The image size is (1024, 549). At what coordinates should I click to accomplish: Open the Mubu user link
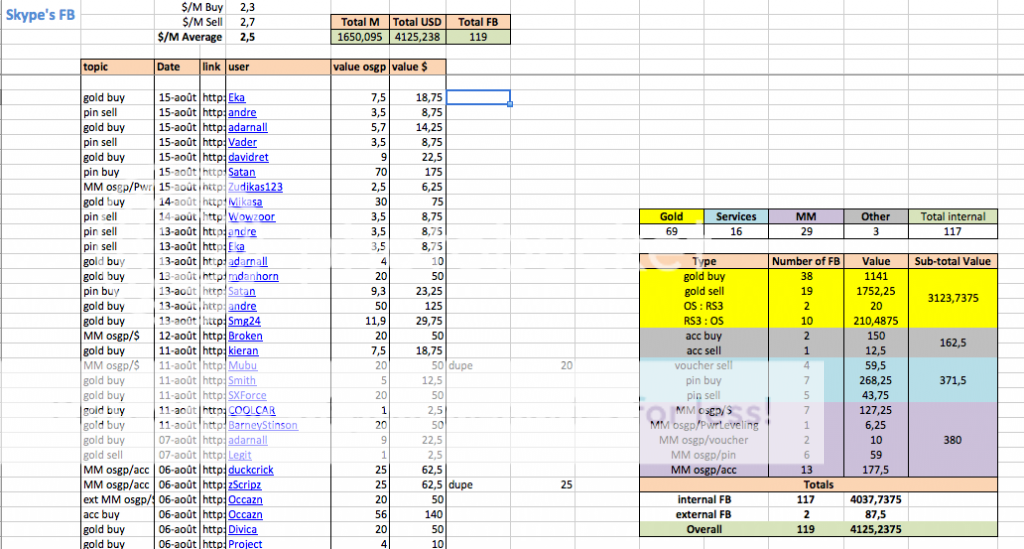(242, 366)
